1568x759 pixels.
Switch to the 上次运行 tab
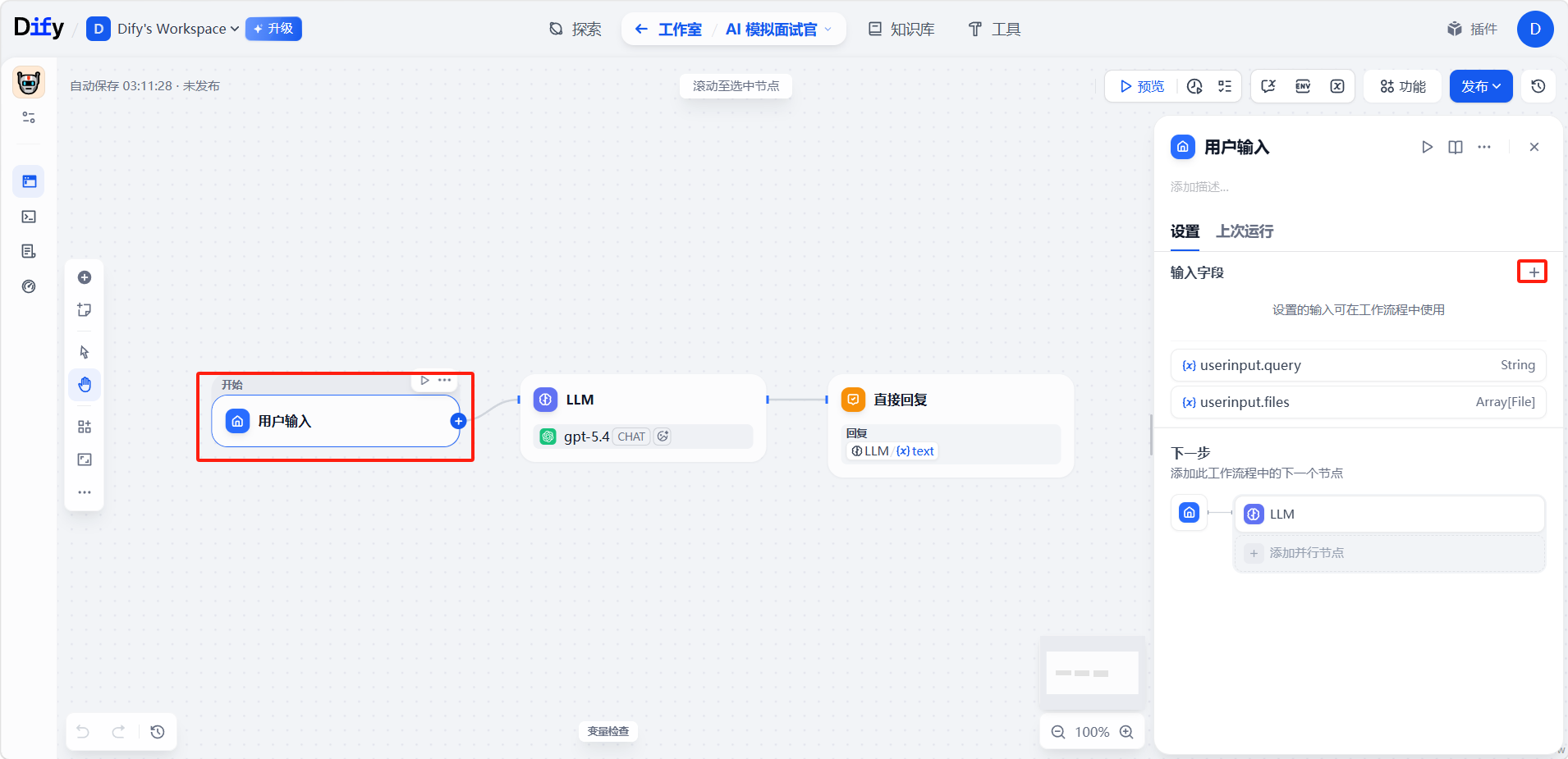[1245, 231]
